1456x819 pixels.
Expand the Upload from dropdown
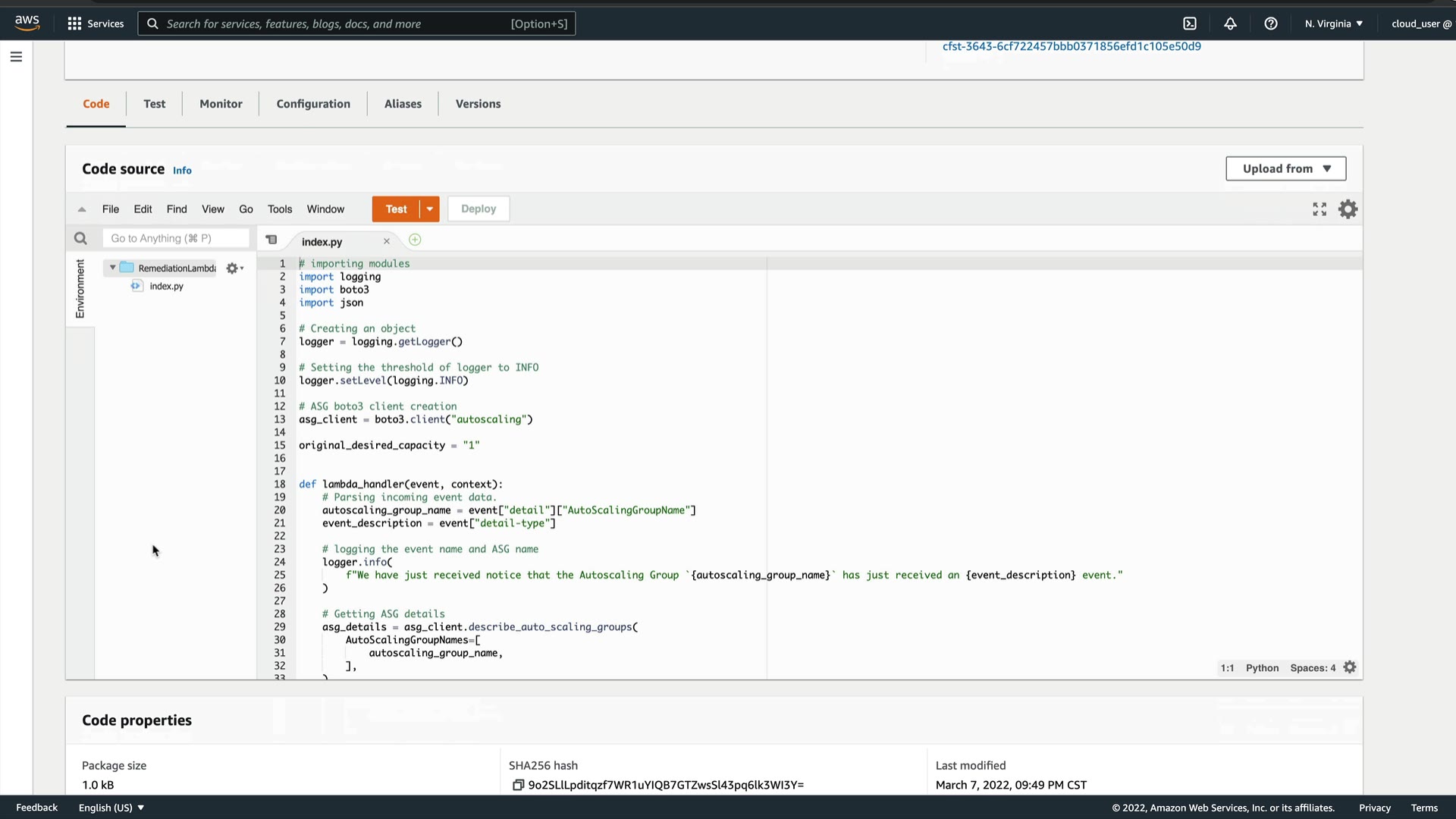point(1285,168)
